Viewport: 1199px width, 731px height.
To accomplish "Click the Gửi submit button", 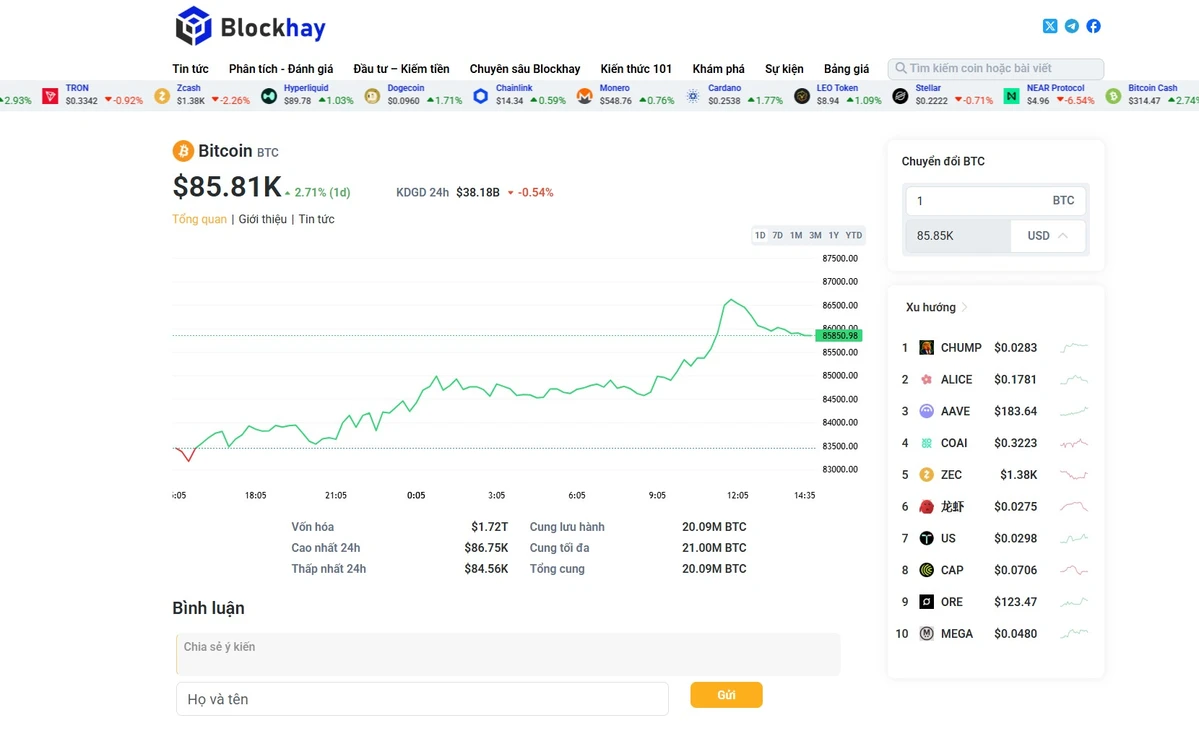I will [x=726, y=695].
